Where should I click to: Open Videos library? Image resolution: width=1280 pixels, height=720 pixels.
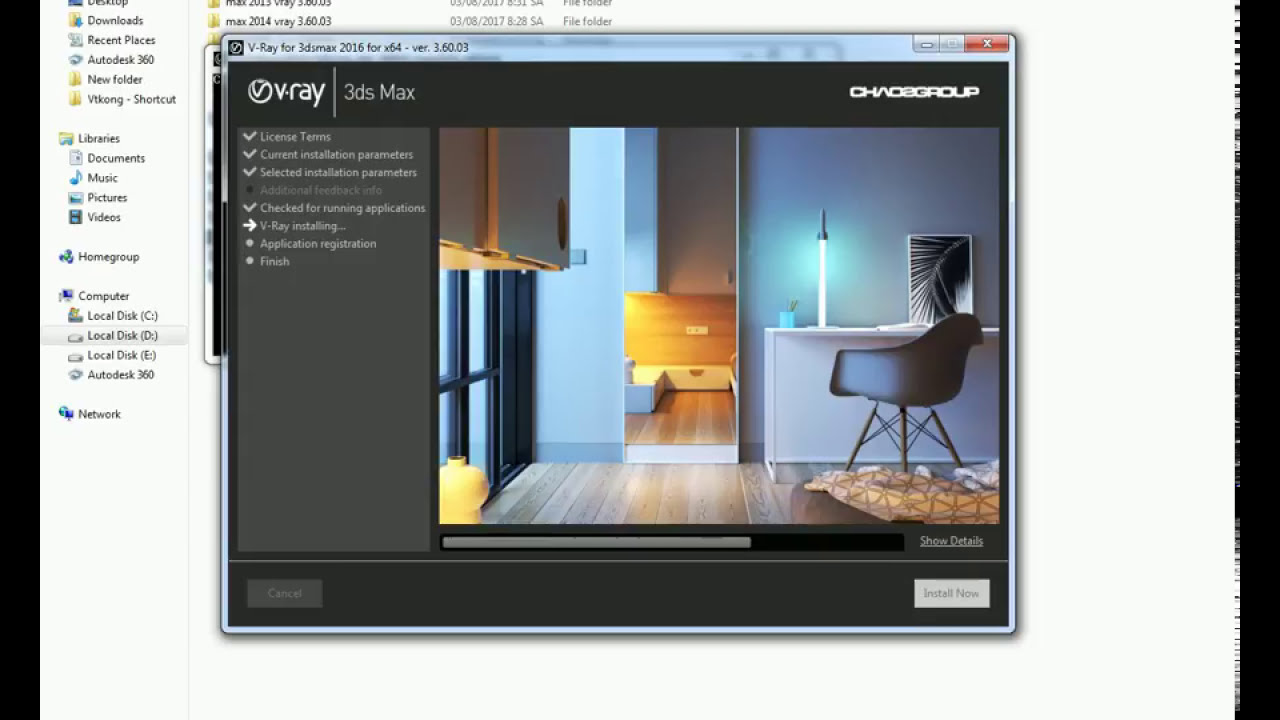(104, 217)
